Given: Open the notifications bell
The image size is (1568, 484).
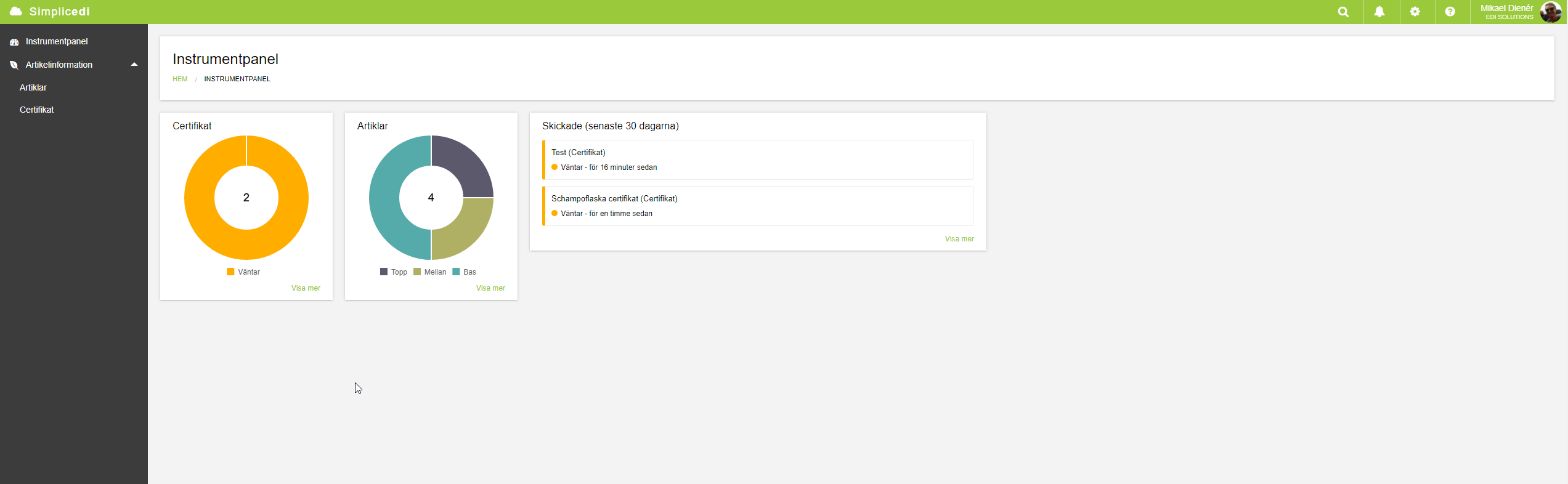Looking at the screenshot, I should pyautogui.click(x=1379, y=12).
